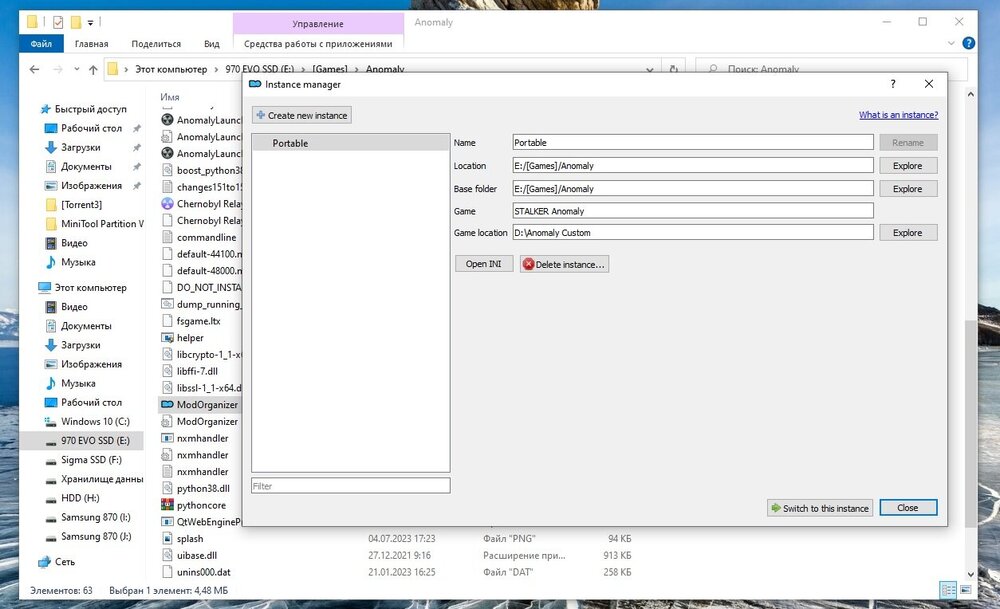This screenshot has width=1000, height=609.
Task: Select the Portable instance in the list
Action: pos(350,143)
